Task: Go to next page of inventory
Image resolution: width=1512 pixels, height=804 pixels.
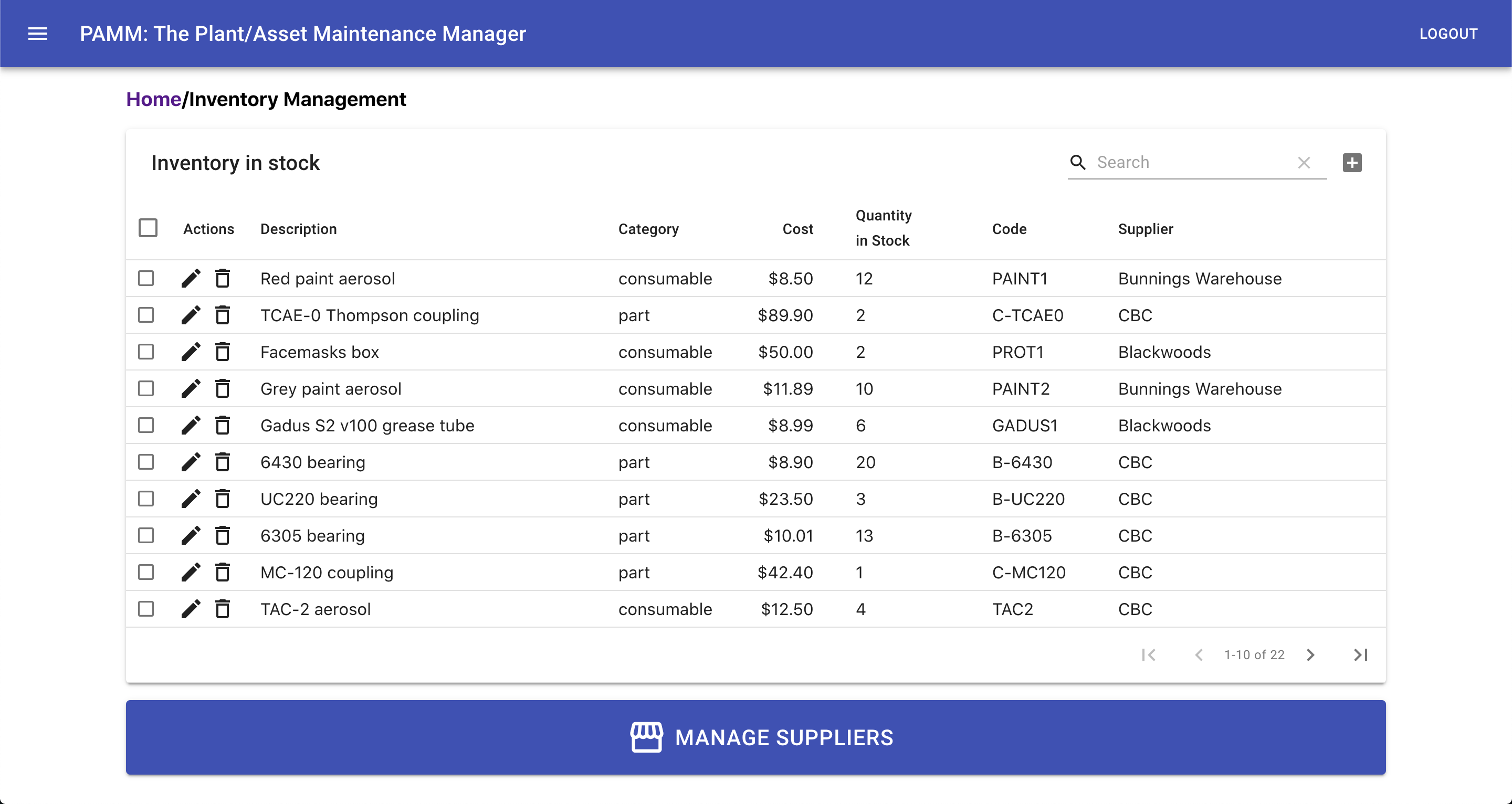Action: 1311,655
